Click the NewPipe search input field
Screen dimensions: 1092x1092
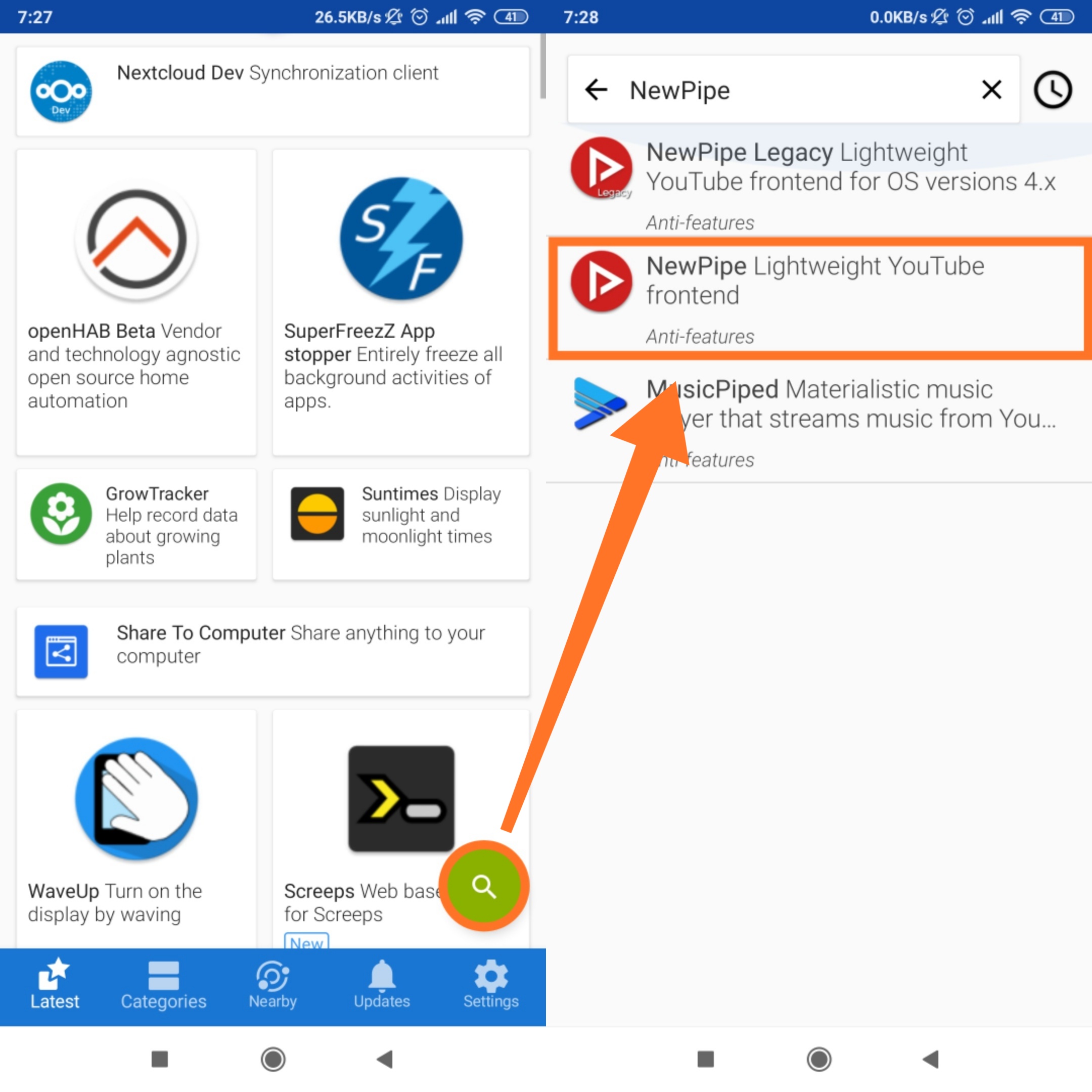click(x=791, y=90)
